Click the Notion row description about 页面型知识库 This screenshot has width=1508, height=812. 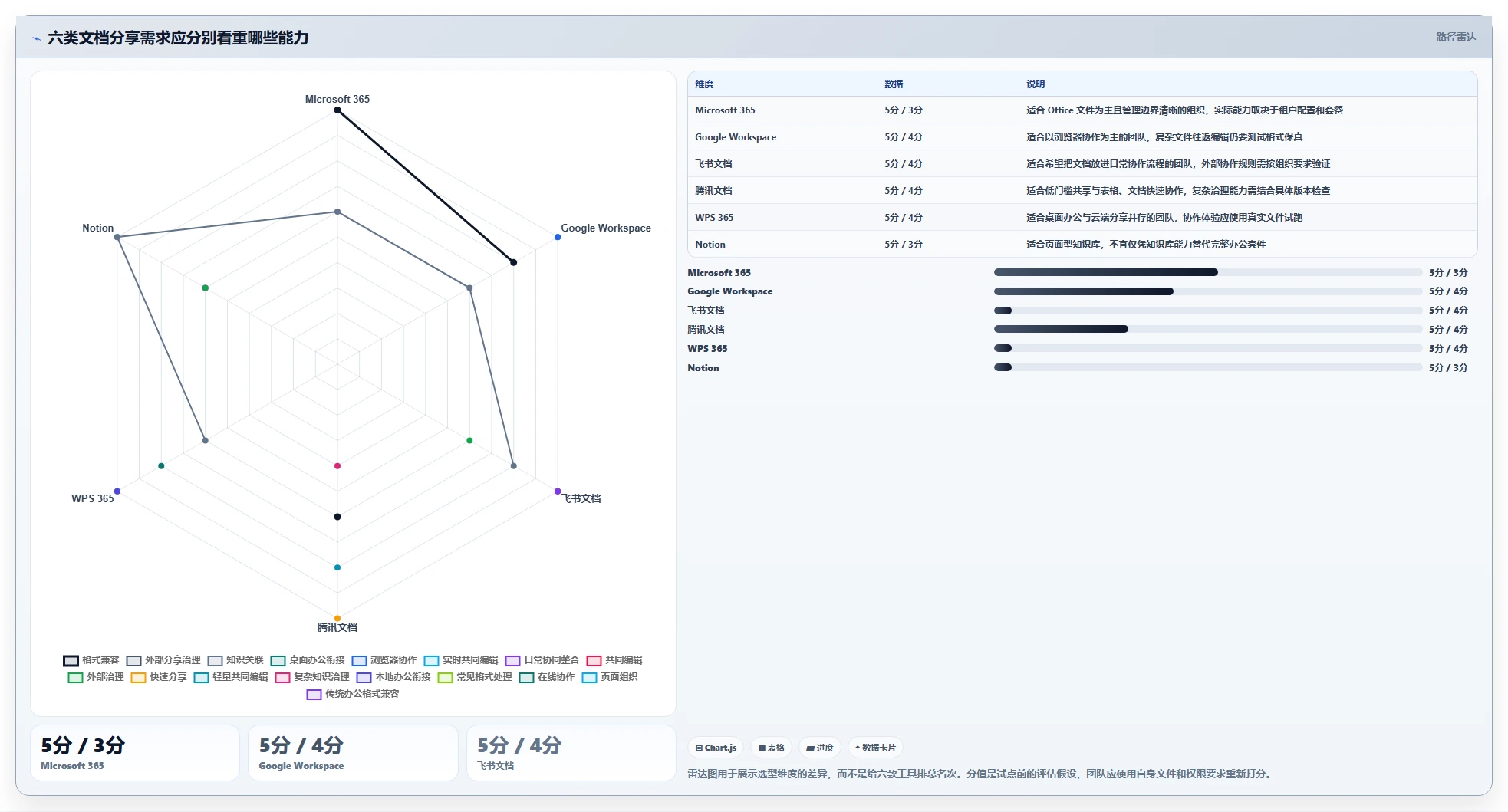coord(1146,245)
